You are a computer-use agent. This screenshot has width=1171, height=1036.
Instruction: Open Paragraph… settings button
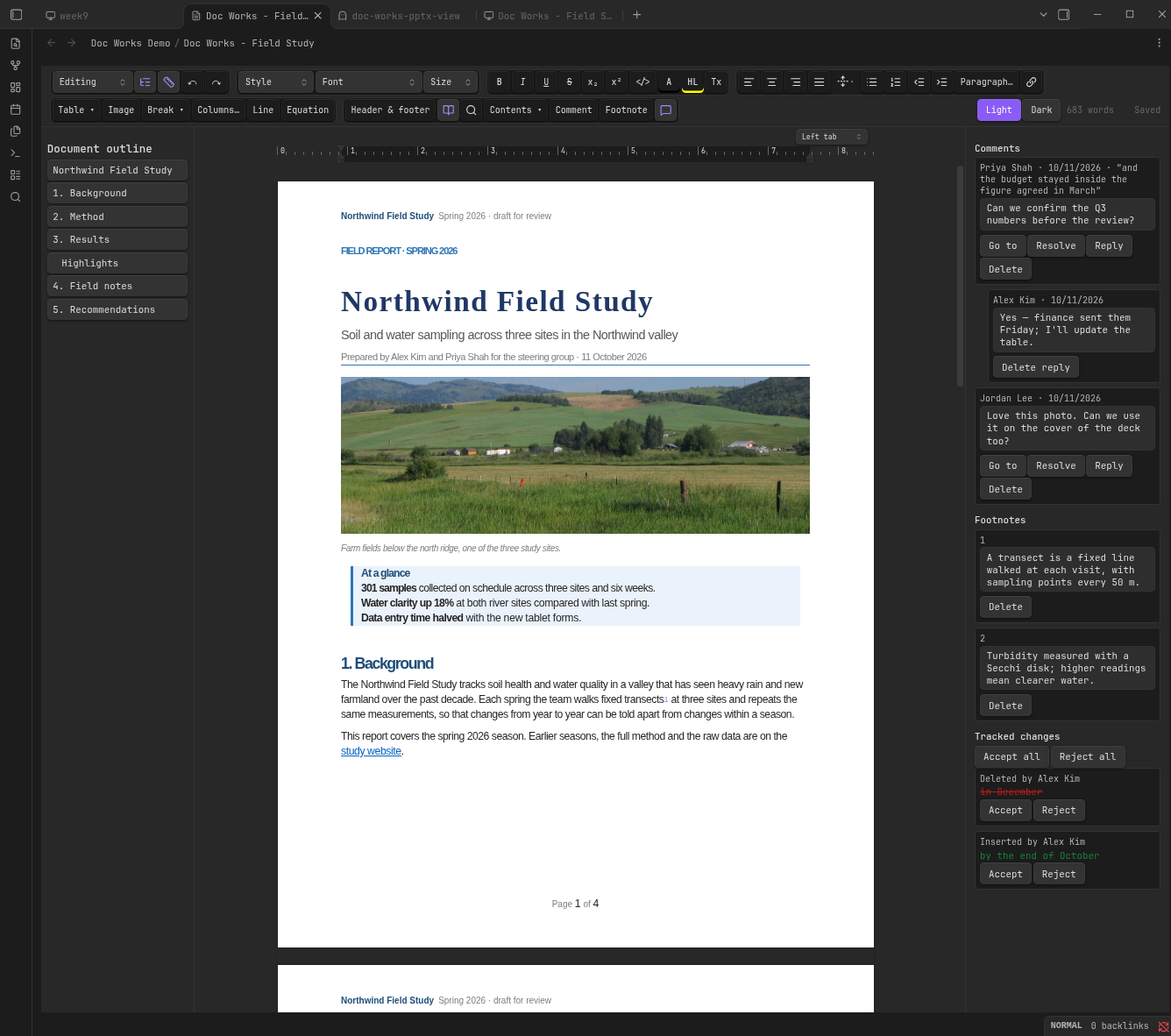click(986, 82)
